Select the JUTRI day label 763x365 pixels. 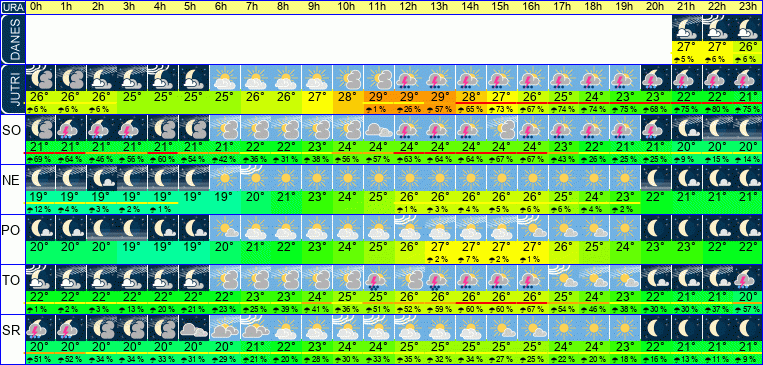pos(12,90)
